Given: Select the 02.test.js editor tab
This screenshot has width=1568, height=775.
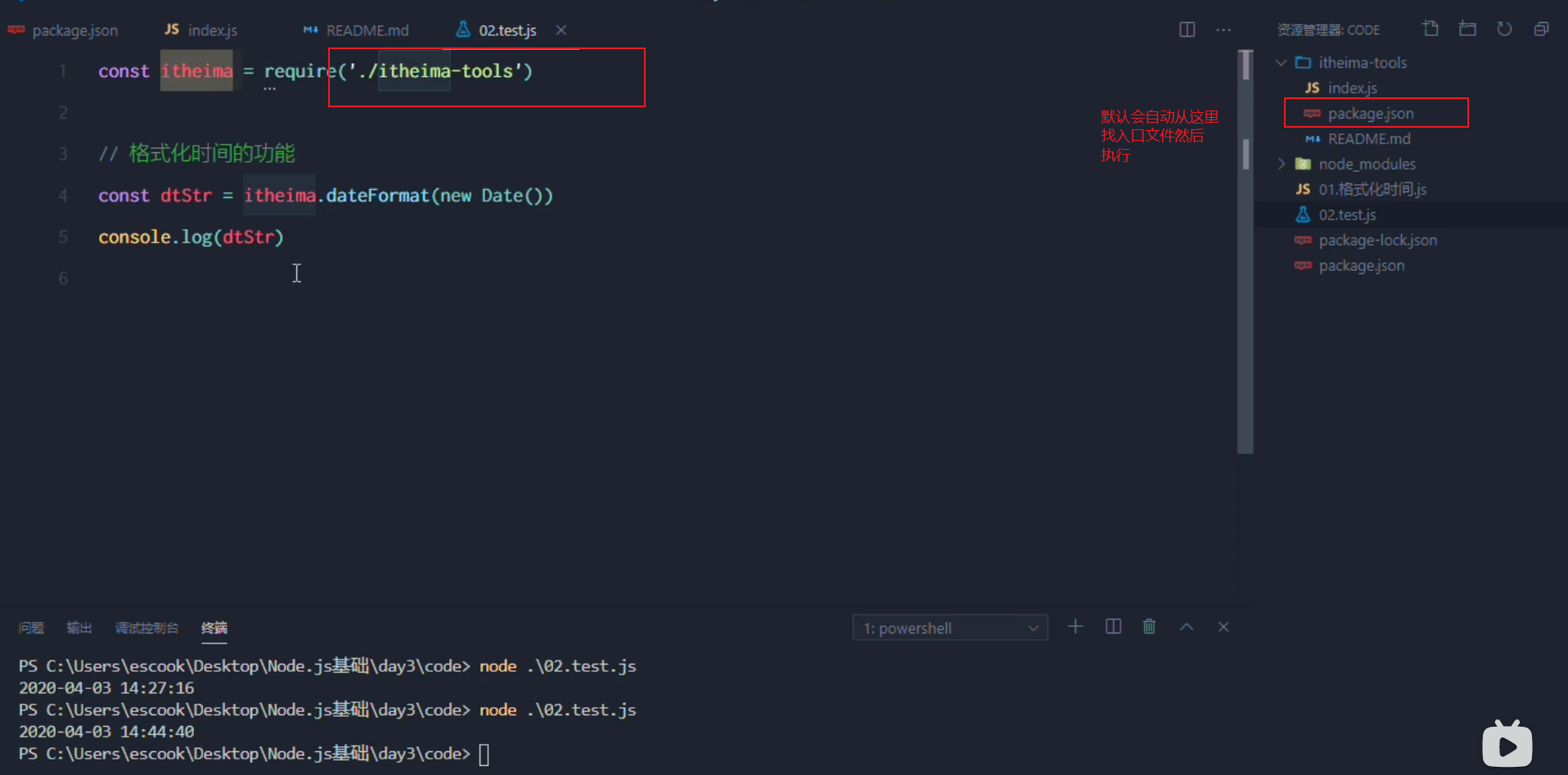Looking at the screenshot, I should [498, 30].
